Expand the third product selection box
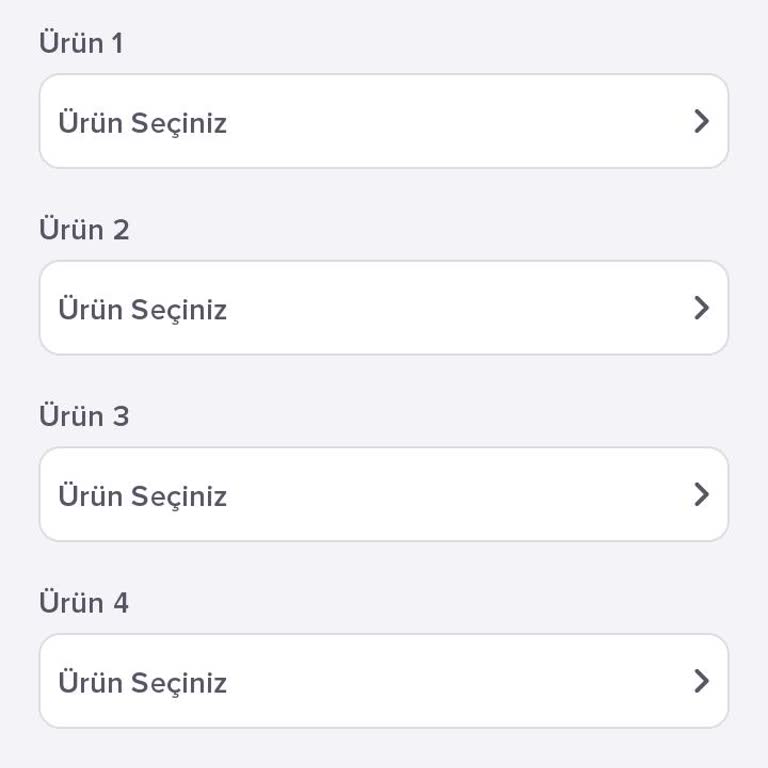Image resolution: width=768 pixels, height=768 pixels. (383, 495)
